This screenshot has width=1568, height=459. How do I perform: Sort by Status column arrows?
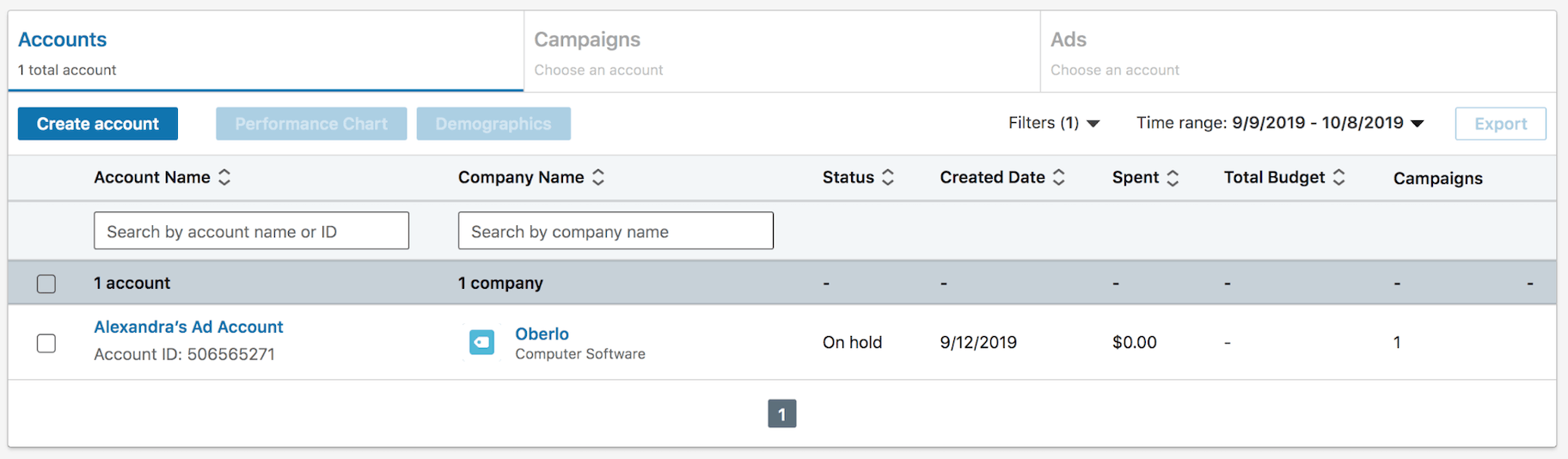click(888, 177)
